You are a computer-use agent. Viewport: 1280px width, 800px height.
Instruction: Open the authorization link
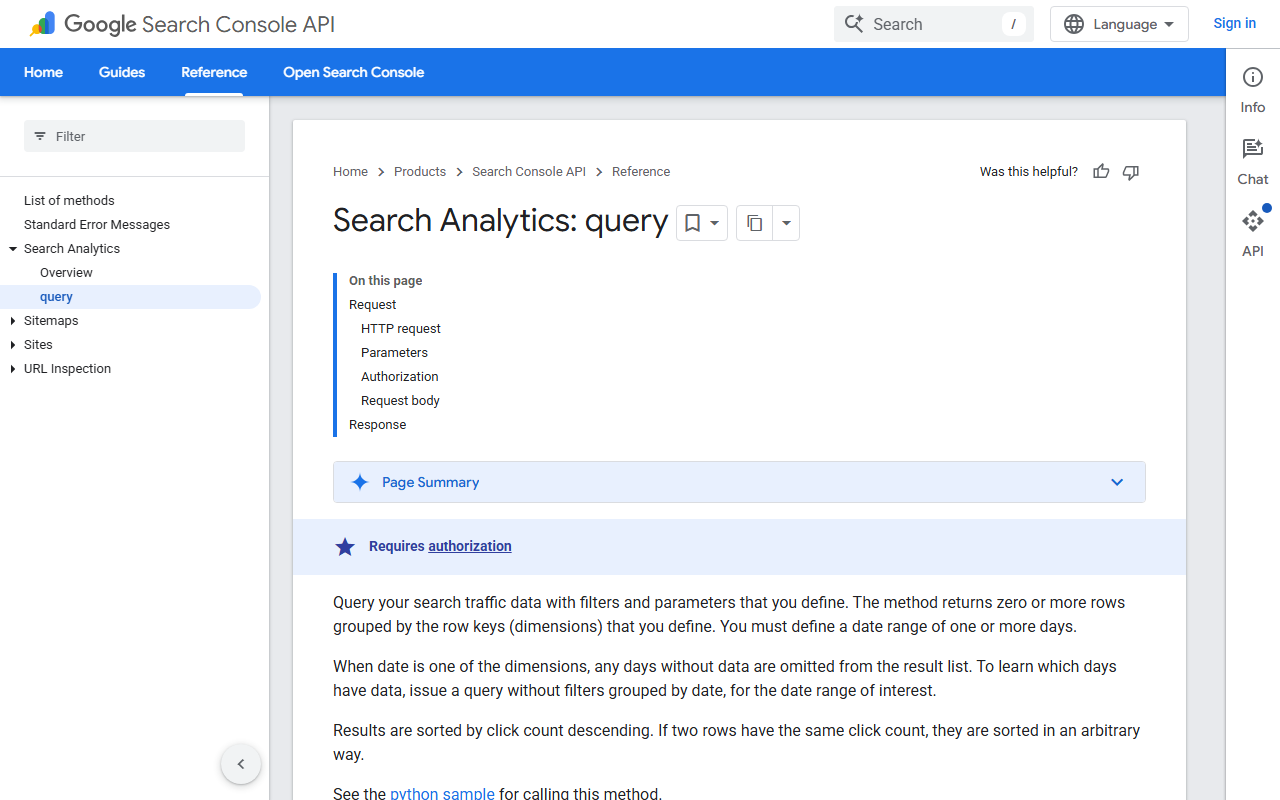coord(470,546)
